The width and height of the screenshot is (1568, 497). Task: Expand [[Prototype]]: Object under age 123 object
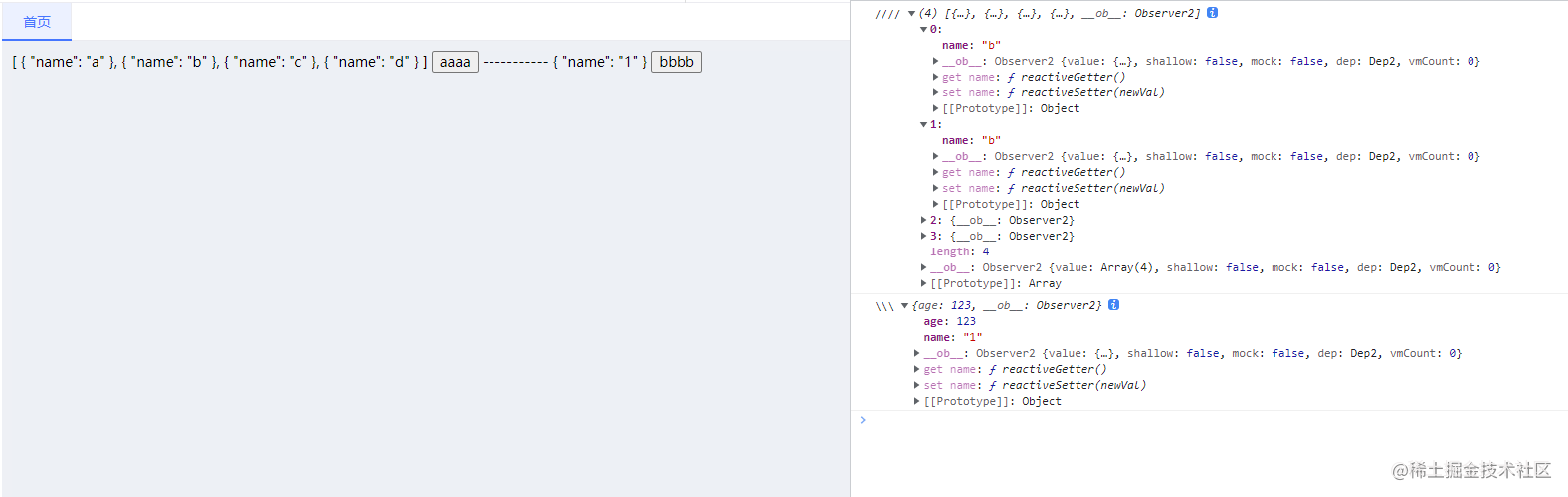click(916, 402)
